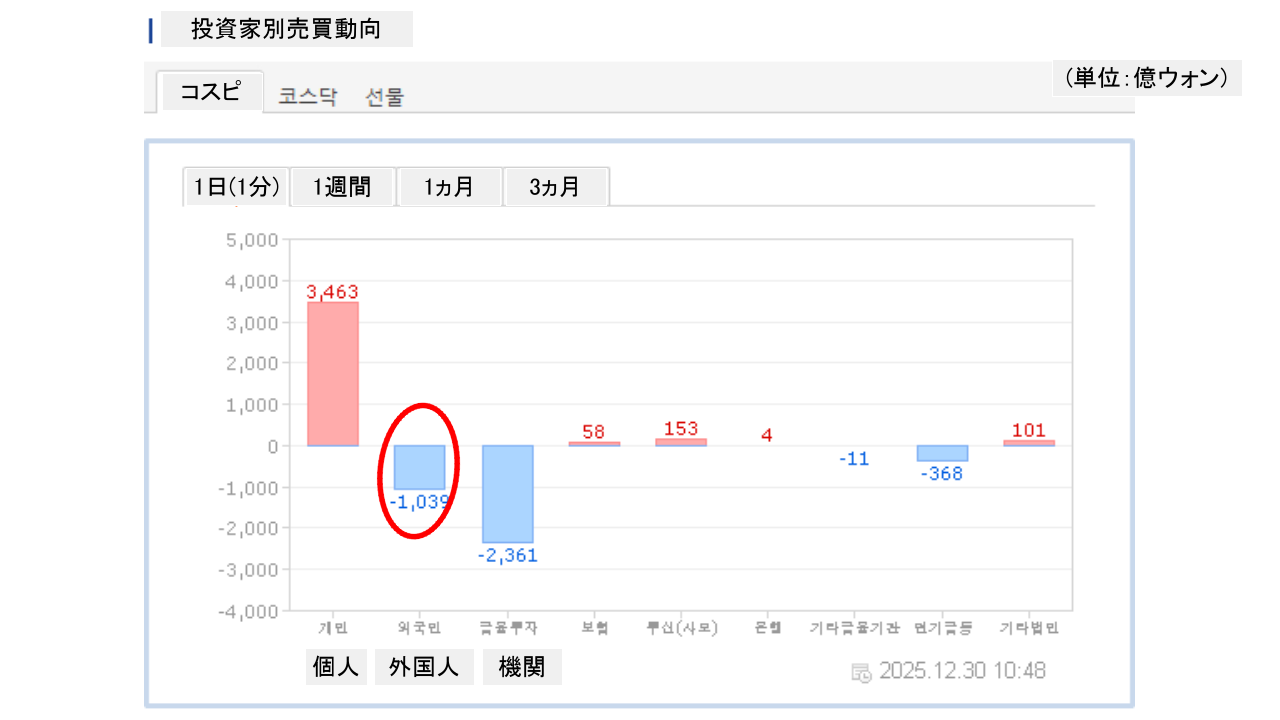Select the 선물 tab
This screenshot has width=1280, height=720.
click(x=385, y=97)
